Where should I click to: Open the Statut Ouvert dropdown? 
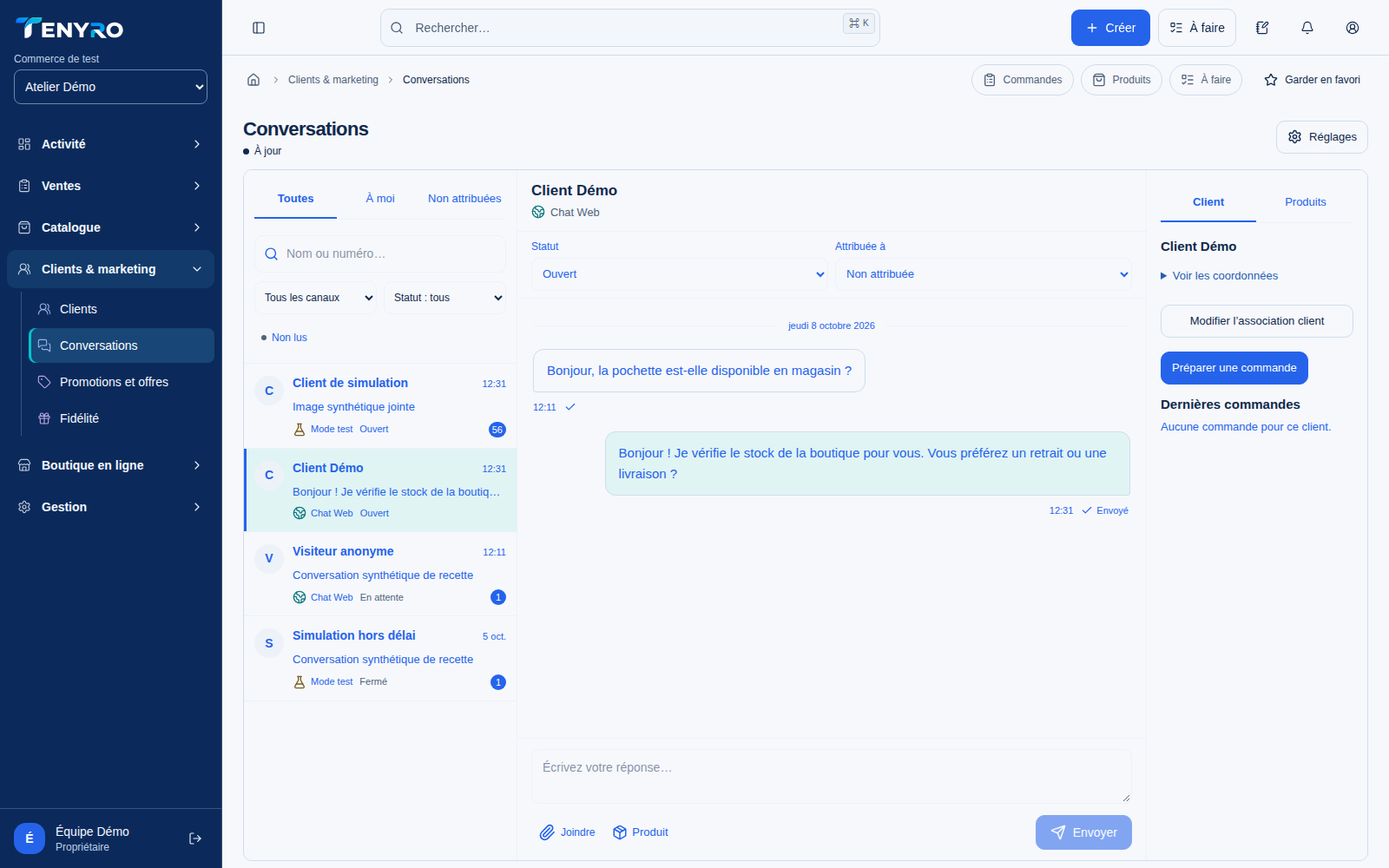click(680, 274)
